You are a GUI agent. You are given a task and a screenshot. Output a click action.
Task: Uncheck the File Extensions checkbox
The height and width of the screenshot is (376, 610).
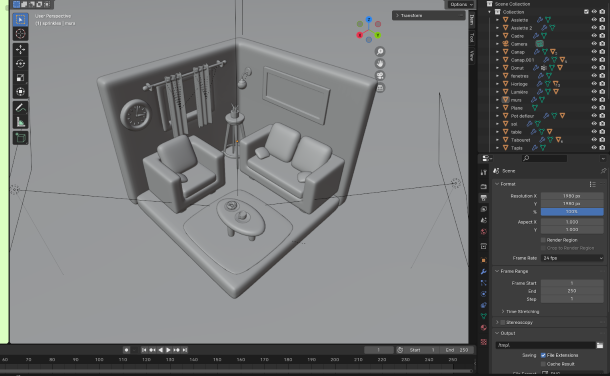[x=543, y=355]
